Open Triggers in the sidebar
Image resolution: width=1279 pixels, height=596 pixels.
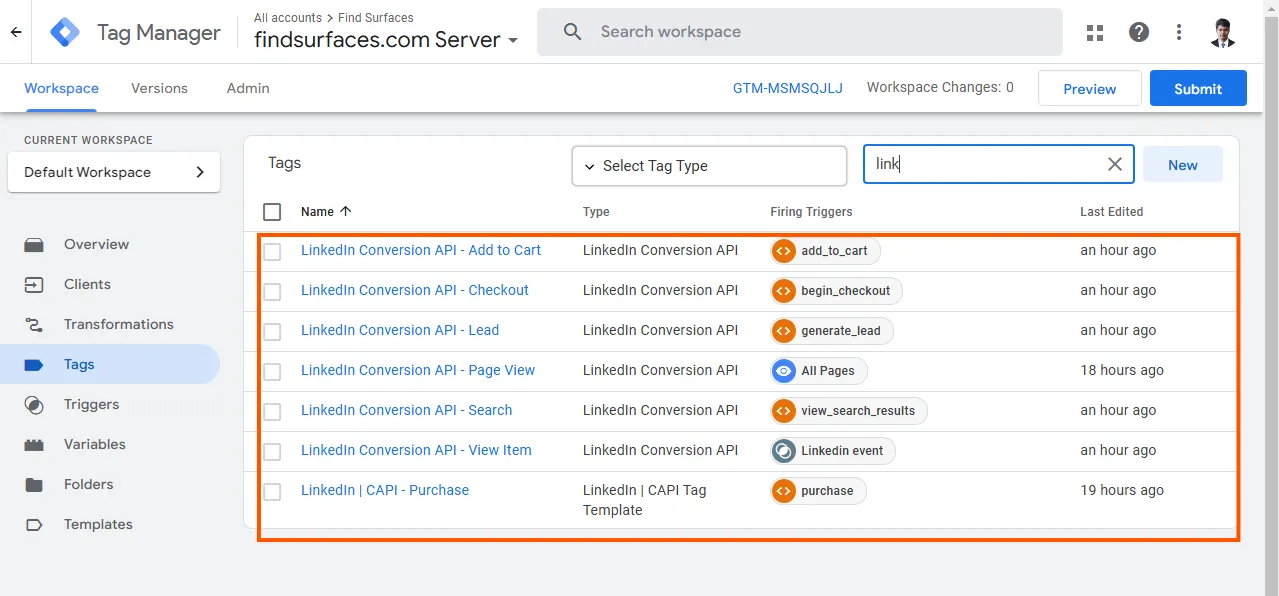click(x=91, y=404)
